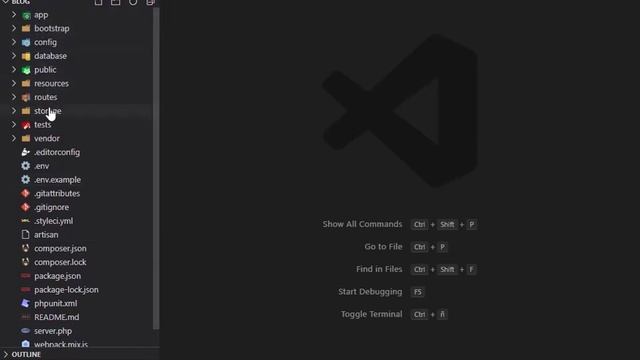Image resolution: width=640 pixels, height=360 pixels.
Task: Click the bootstrap folder icon
Action: coord(26,29)
